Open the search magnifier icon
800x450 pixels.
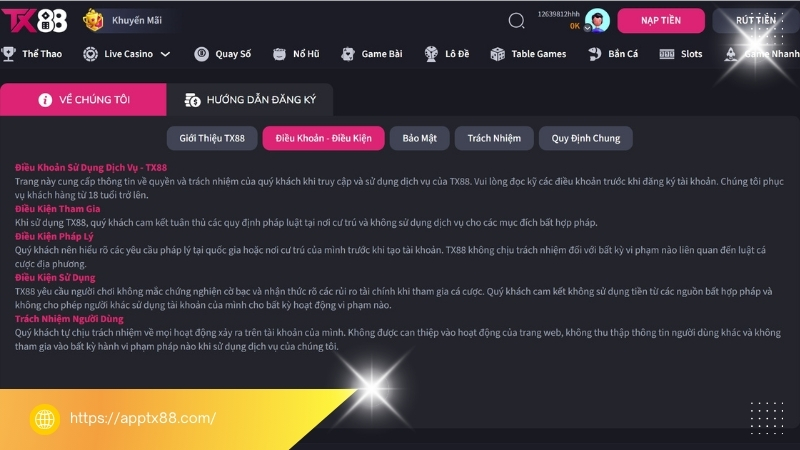coord(516,20)
